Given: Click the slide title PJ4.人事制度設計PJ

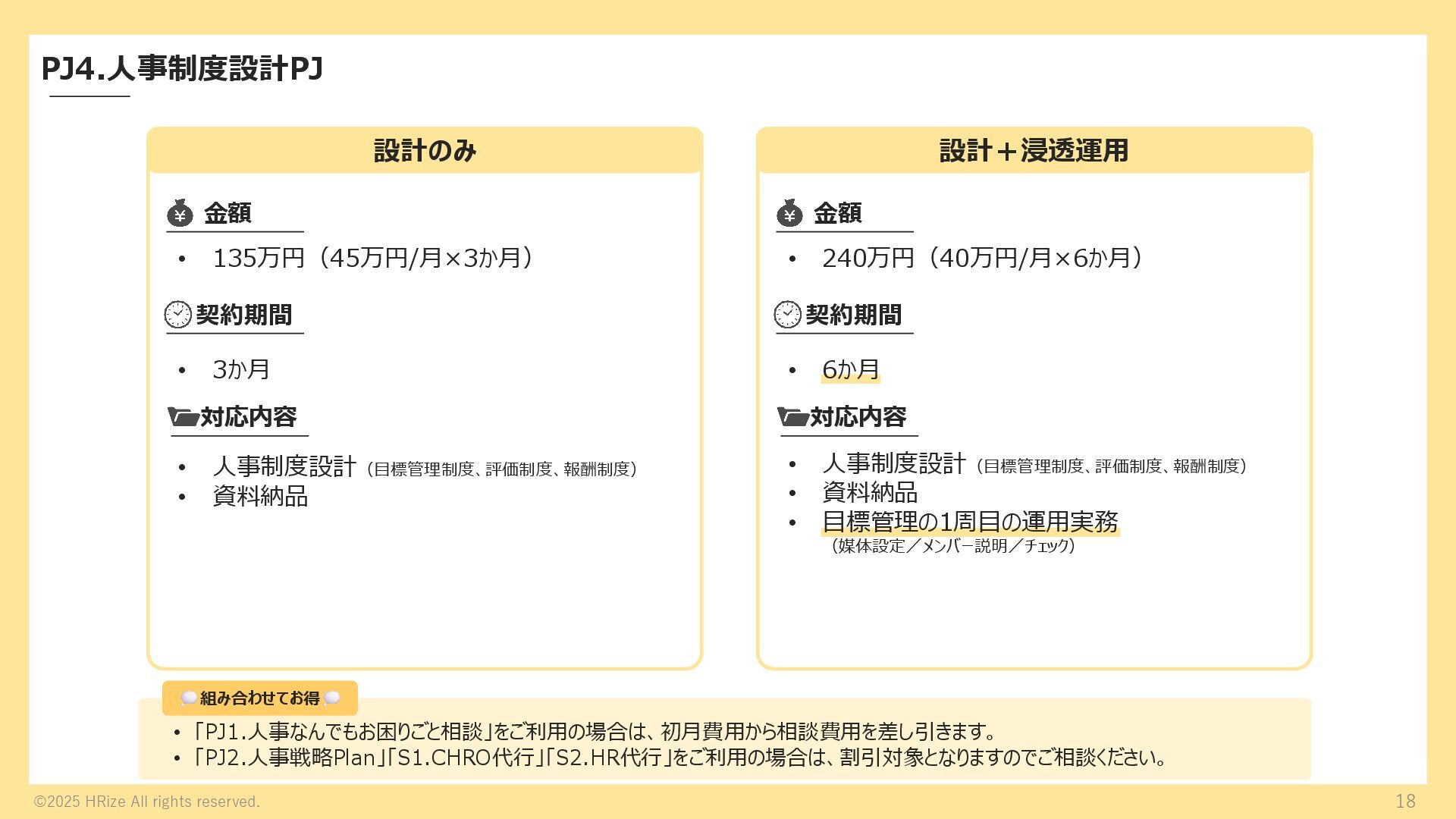Looking at the screenshot, I should (182, 69).
